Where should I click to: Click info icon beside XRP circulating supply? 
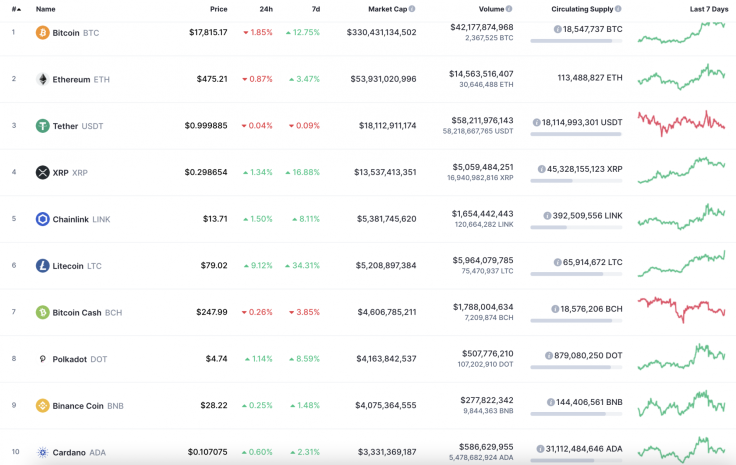coord(541,169)
